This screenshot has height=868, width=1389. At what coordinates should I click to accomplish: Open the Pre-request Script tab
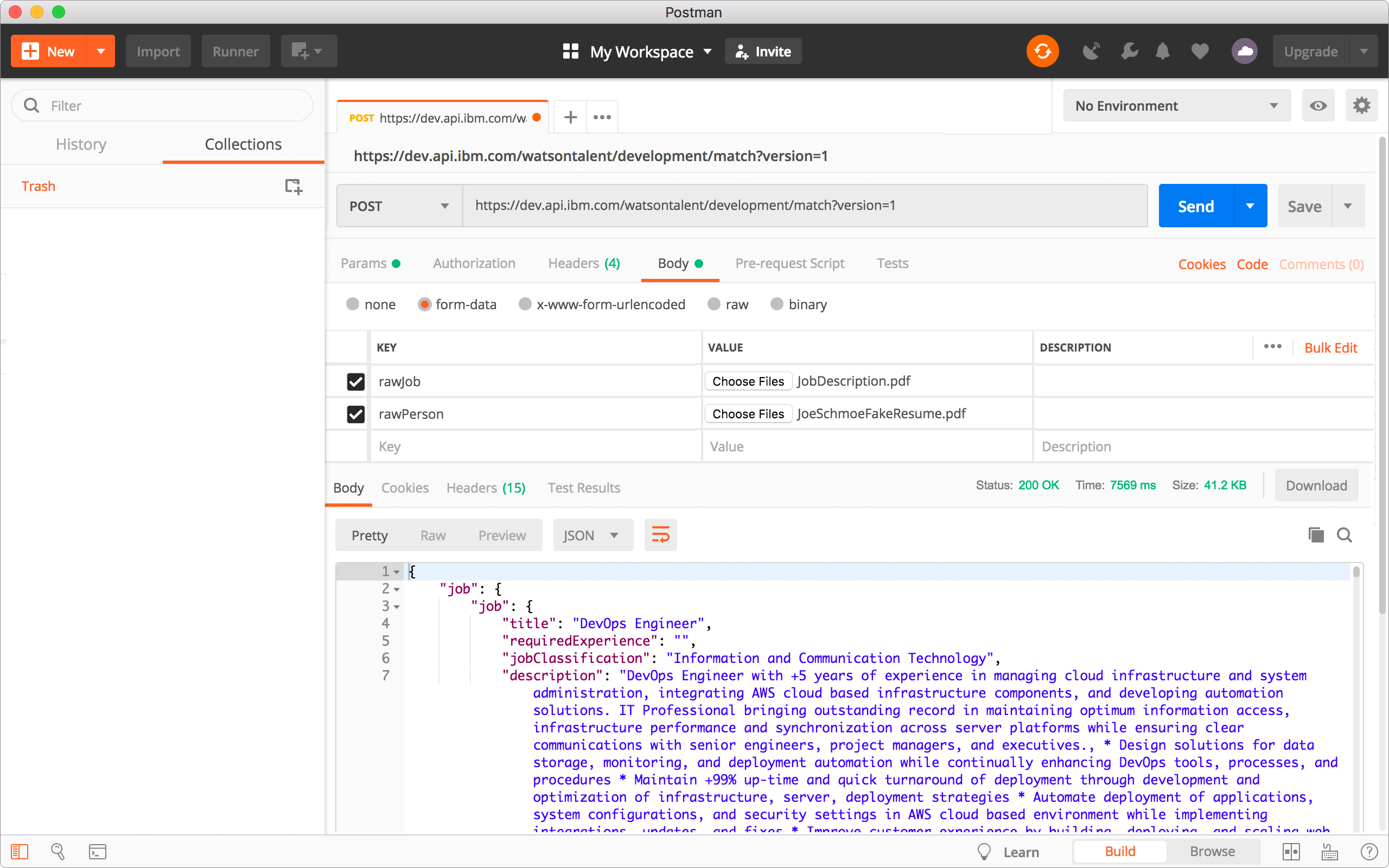coord(790,263)
